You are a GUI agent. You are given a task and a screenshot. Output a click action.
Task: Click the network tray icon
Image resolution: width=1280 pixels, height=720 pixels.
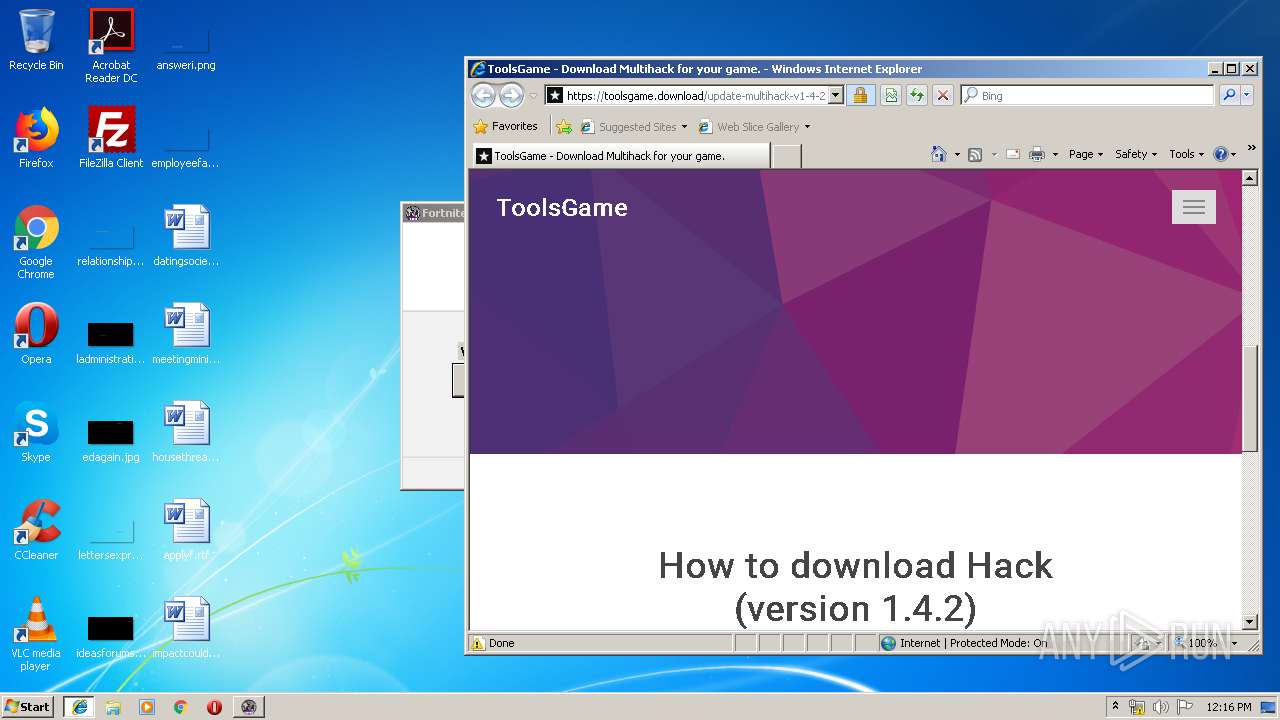(1137, 707)
